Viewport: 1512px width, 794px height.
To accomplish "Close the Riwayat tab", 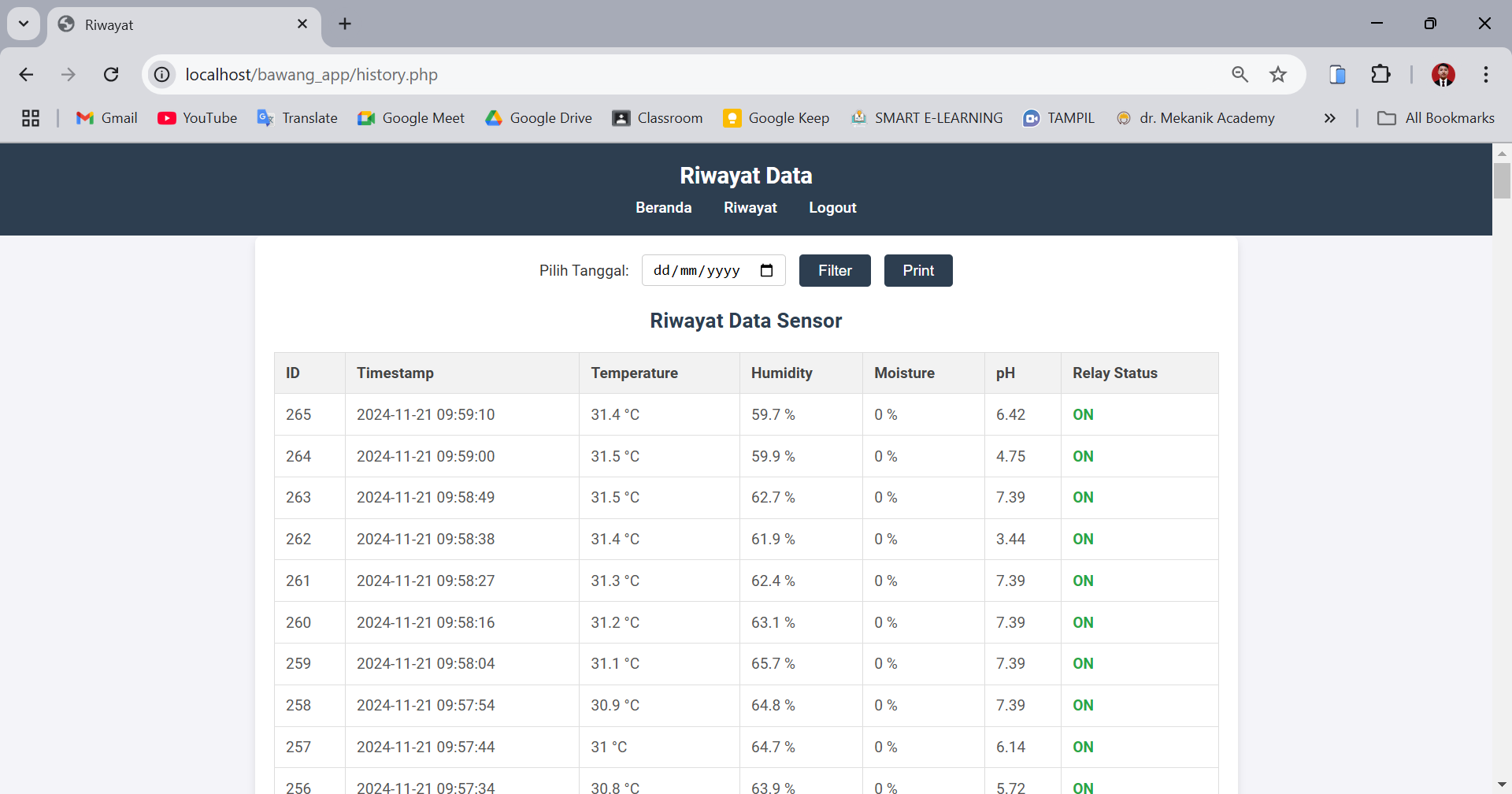I will (x=302, y=24).
